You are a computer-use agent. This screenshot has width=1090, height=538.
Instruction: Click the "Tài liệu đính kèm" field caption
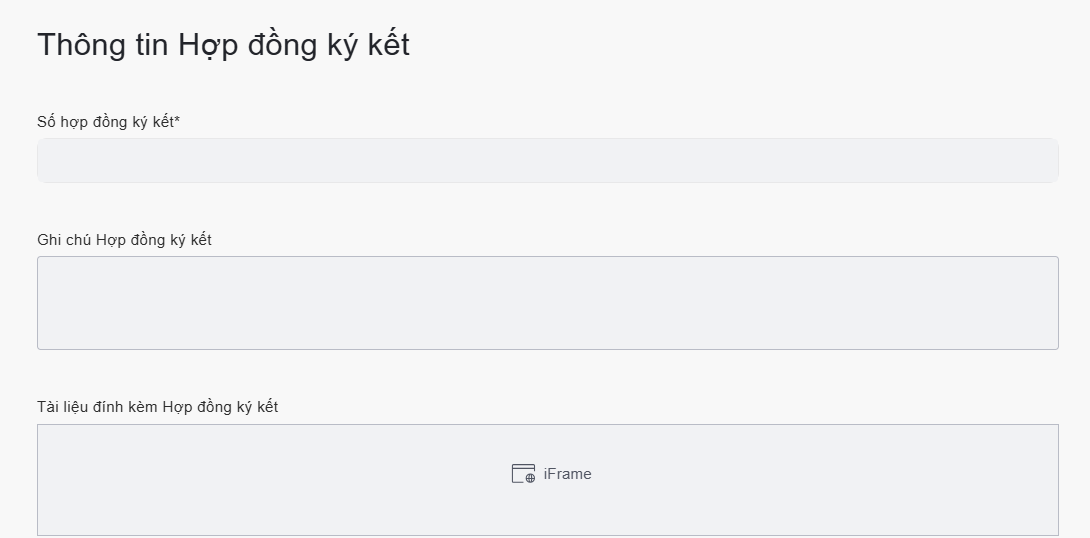pyautogui.click(x=97, y=407)
